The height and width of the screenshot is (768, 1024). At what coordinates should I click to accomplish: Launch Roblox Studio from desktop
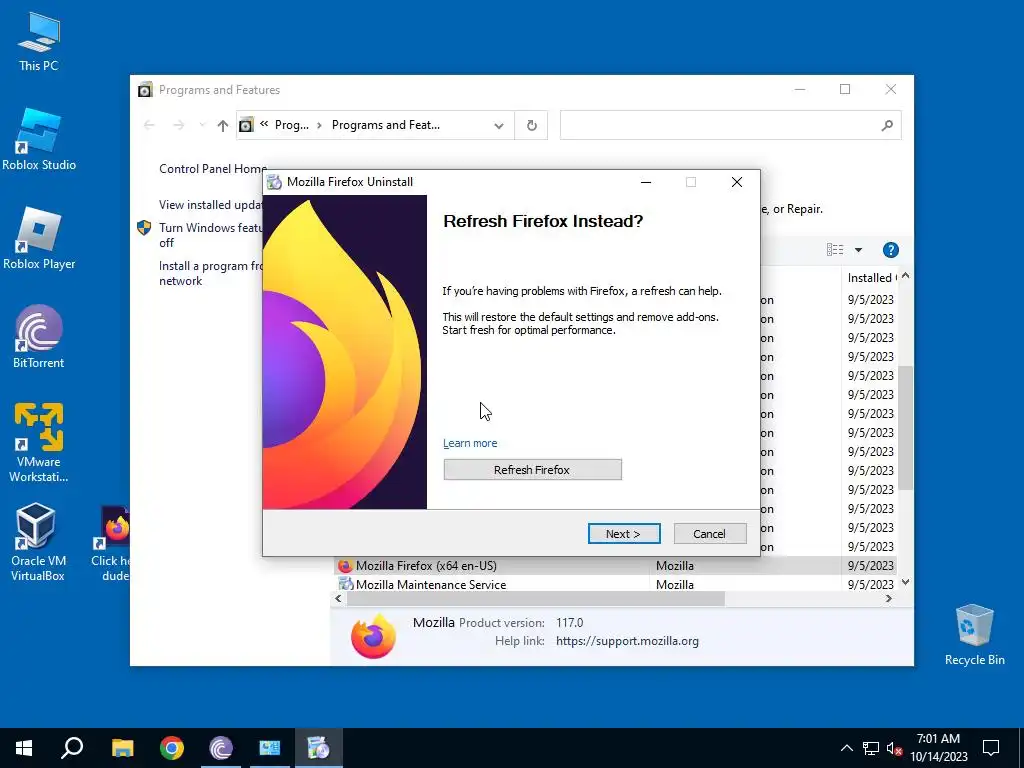pos(39,139)
